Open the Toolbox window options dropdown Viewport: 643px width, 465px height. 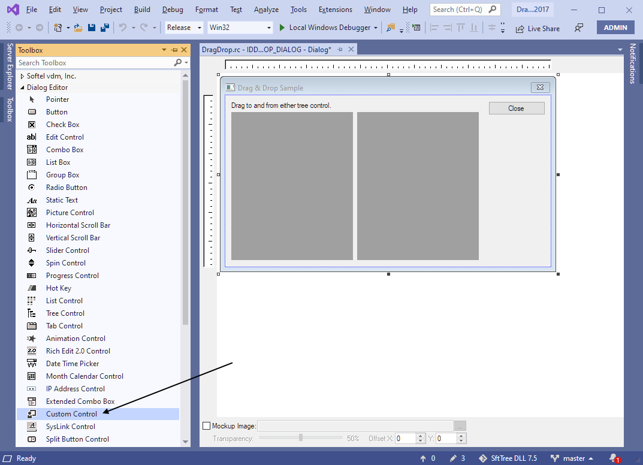[x=164, y=50]
